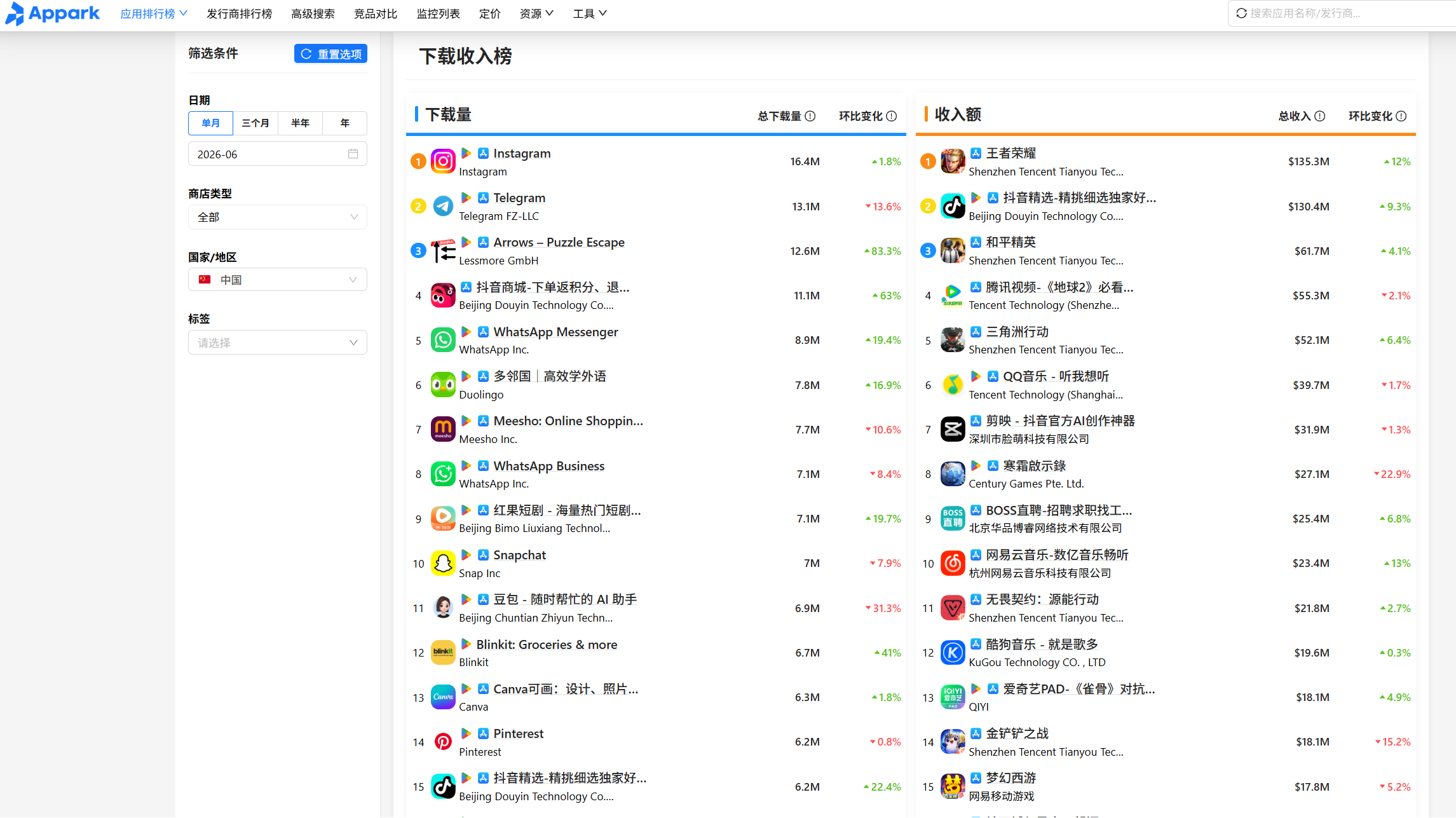
Task: Open the 王者荣耀 game icon
Action: point(953,161)
